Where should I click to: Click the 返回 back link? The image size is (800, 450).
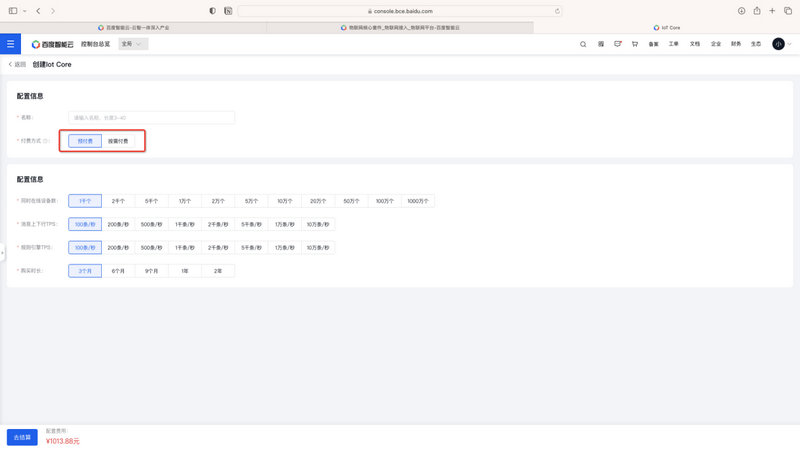[17, 64]
